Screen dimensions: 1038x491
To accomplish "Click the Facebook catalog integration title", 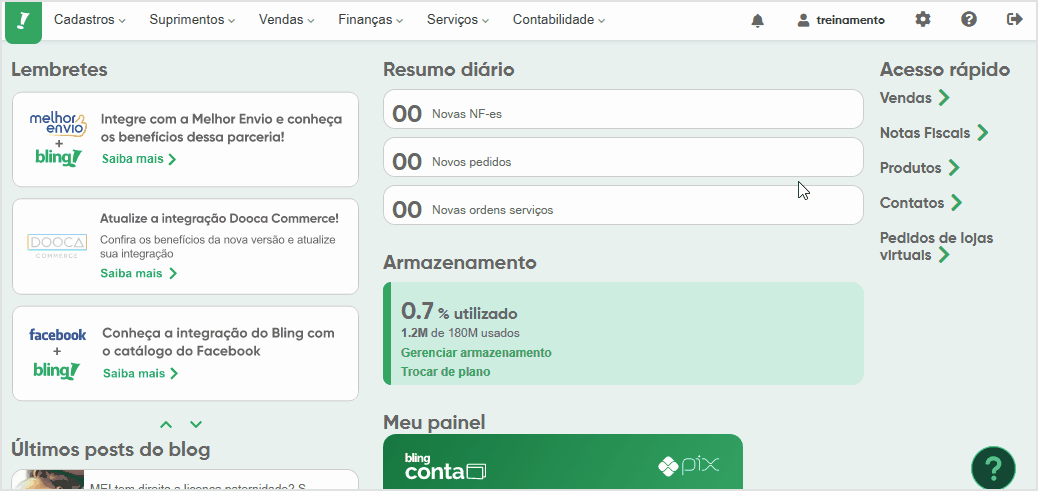I will 218,342.
